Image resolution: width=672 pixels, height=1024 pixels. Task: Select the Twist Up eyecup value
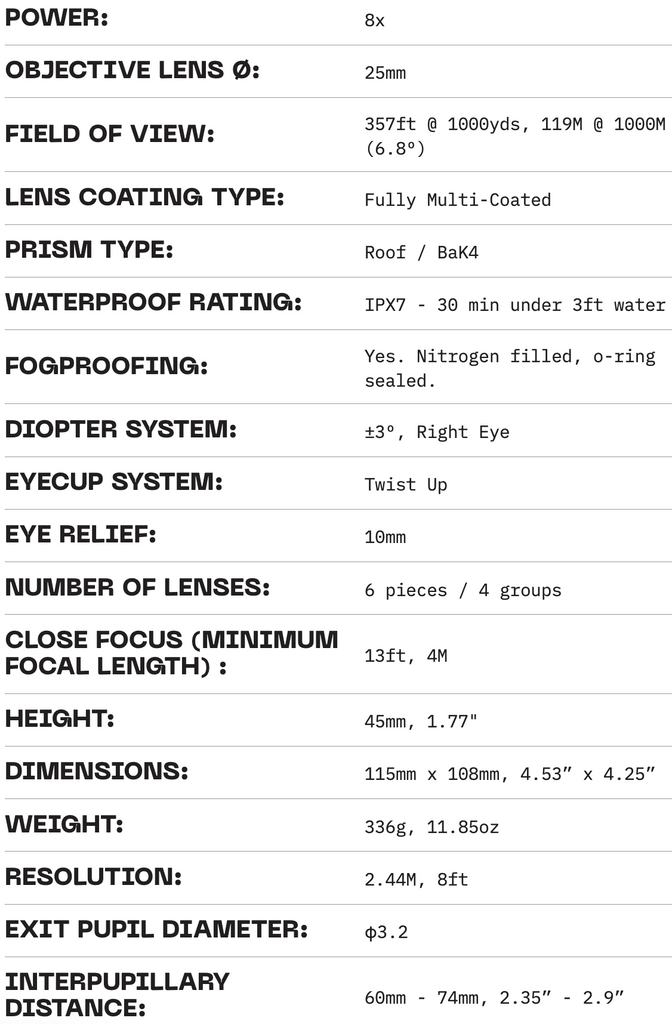406,485
